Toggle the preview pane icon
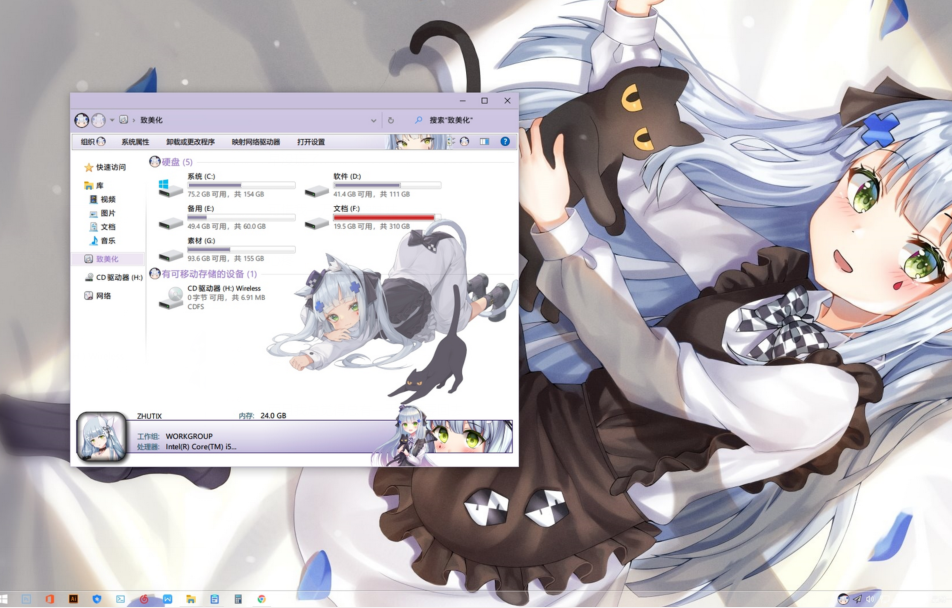 tap(484, 141)
